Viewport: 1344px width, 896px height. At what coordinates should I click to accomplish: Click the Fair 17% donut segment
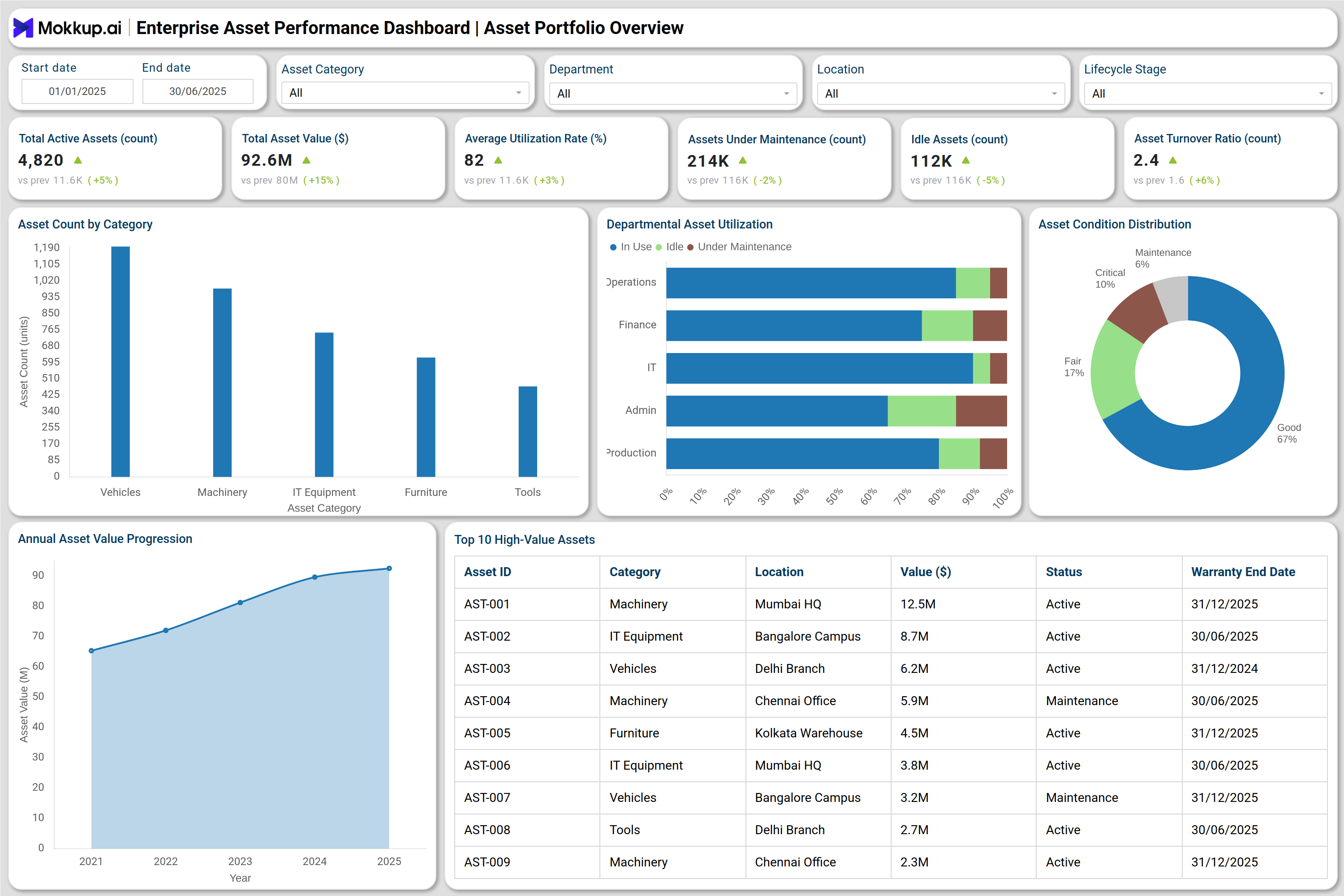[1114, 370]
